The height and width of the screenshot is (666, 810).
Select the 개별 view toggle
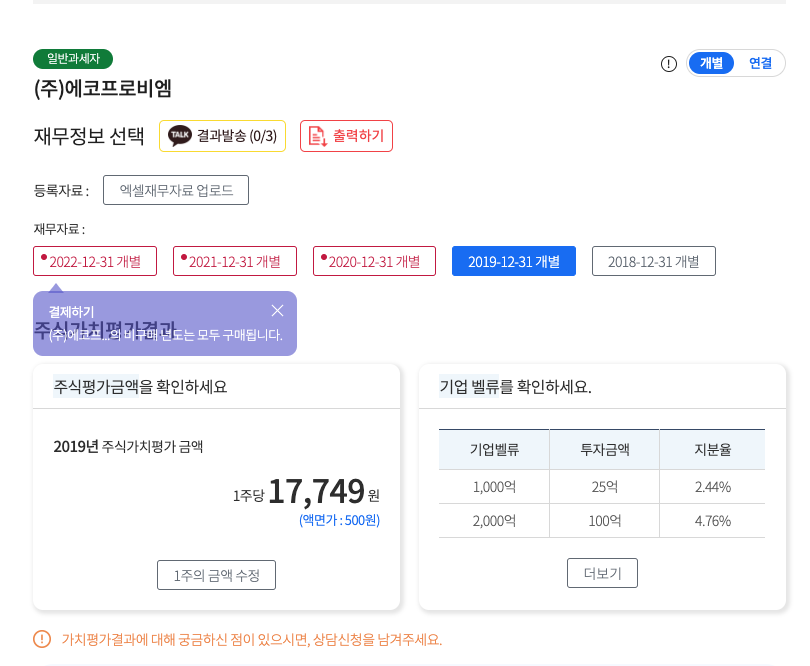(710, 62)
